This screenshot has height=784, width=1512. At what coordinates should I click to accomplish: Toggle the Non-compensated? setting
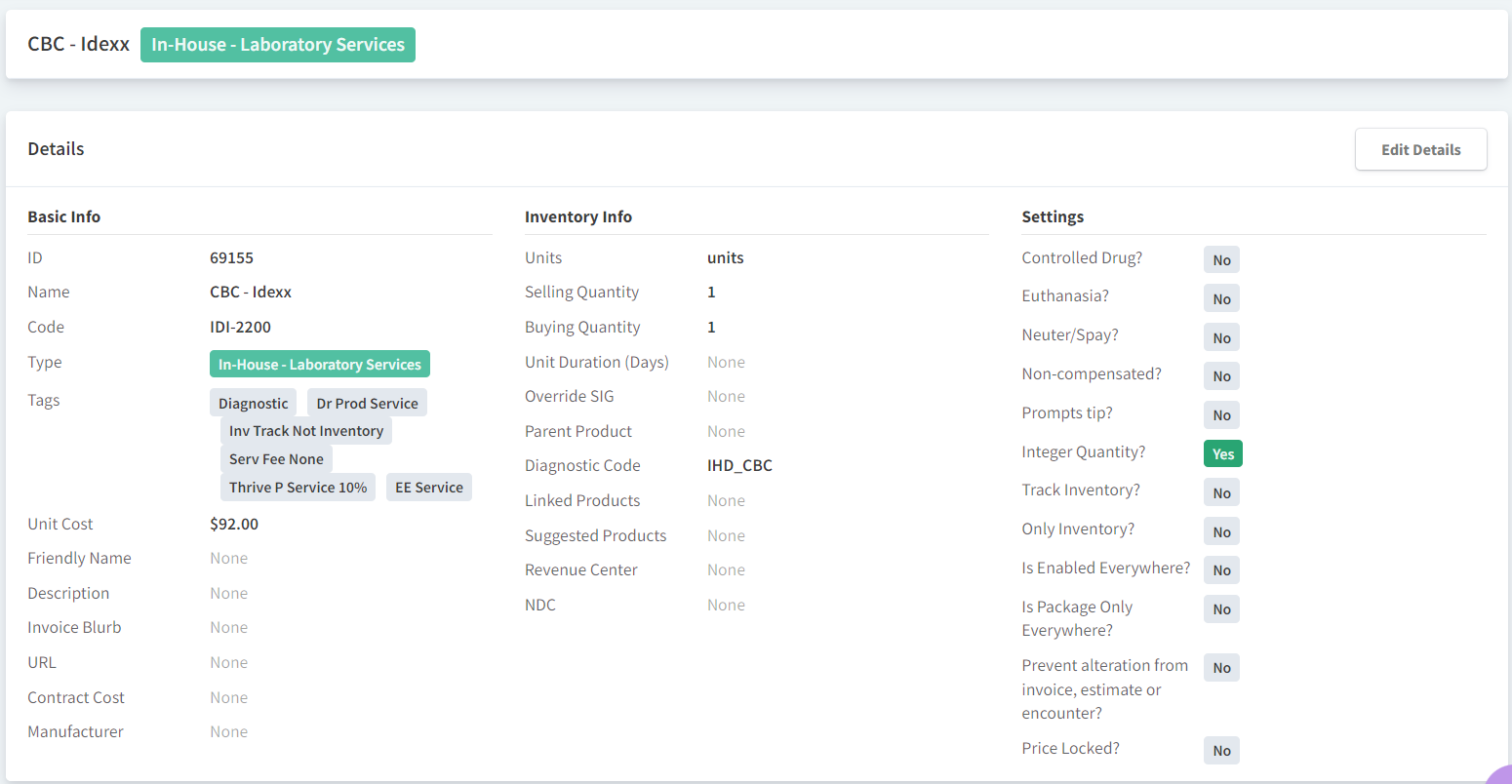coord(1221,375)
